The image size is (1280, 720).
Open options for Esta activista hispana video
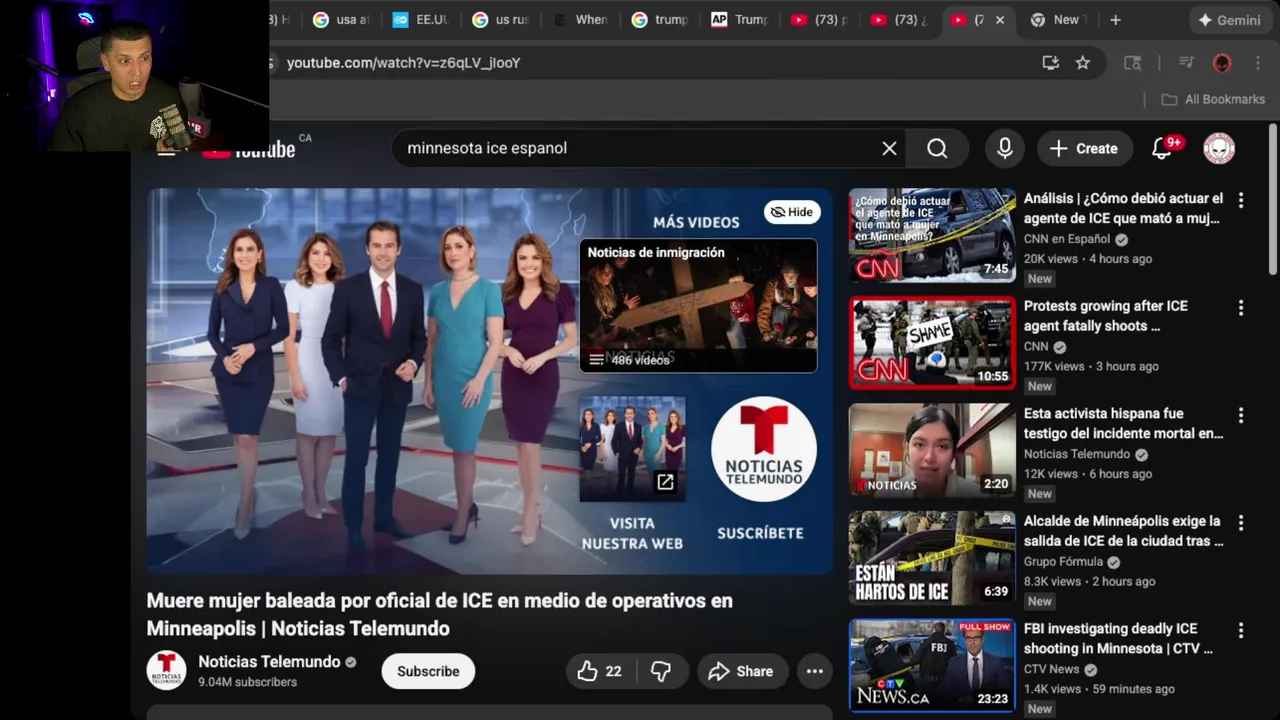tap(1241, 415)
